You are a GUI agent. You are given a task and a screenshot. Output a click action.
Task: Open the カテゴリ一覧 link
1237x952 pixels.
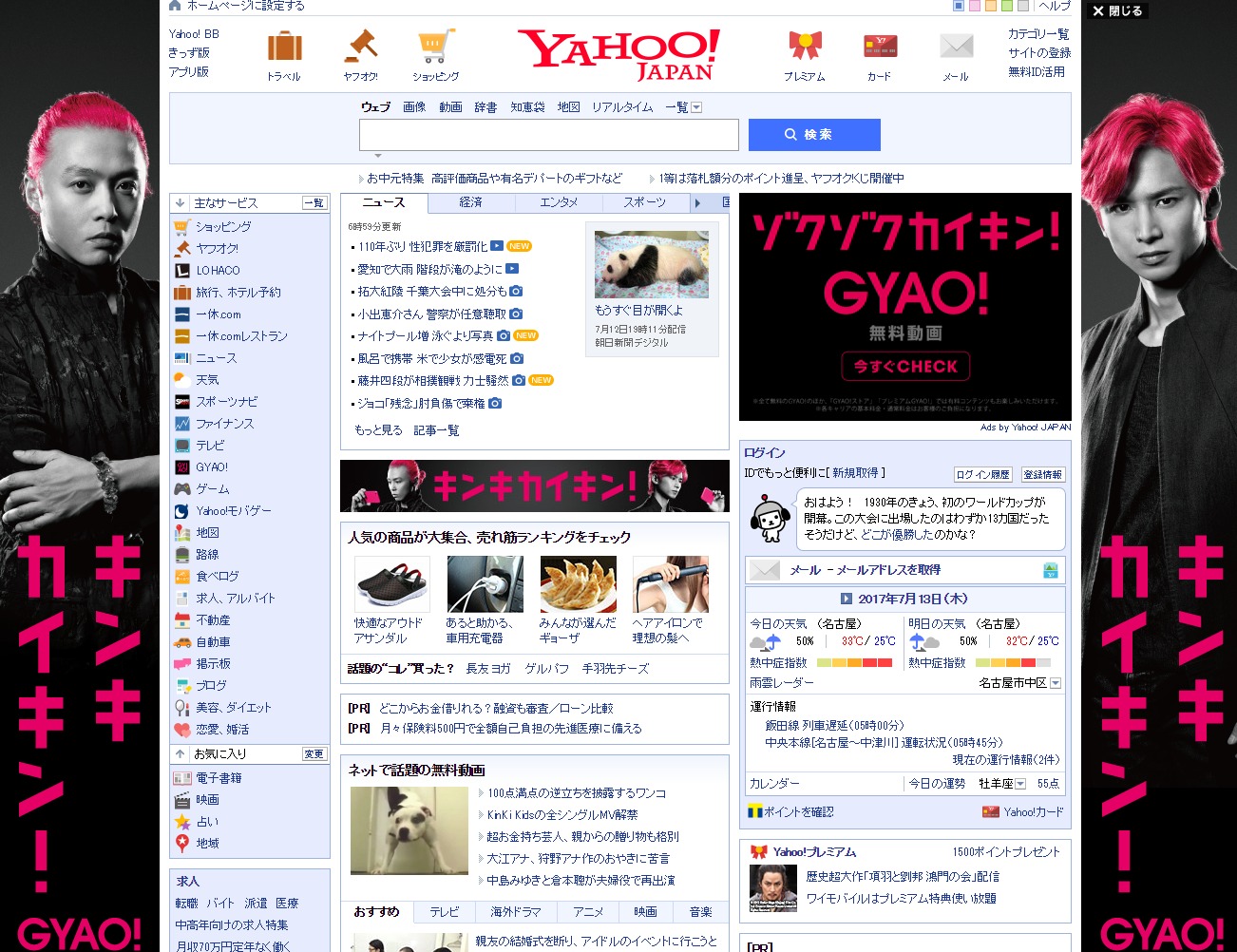click(x=1038, y=34)
